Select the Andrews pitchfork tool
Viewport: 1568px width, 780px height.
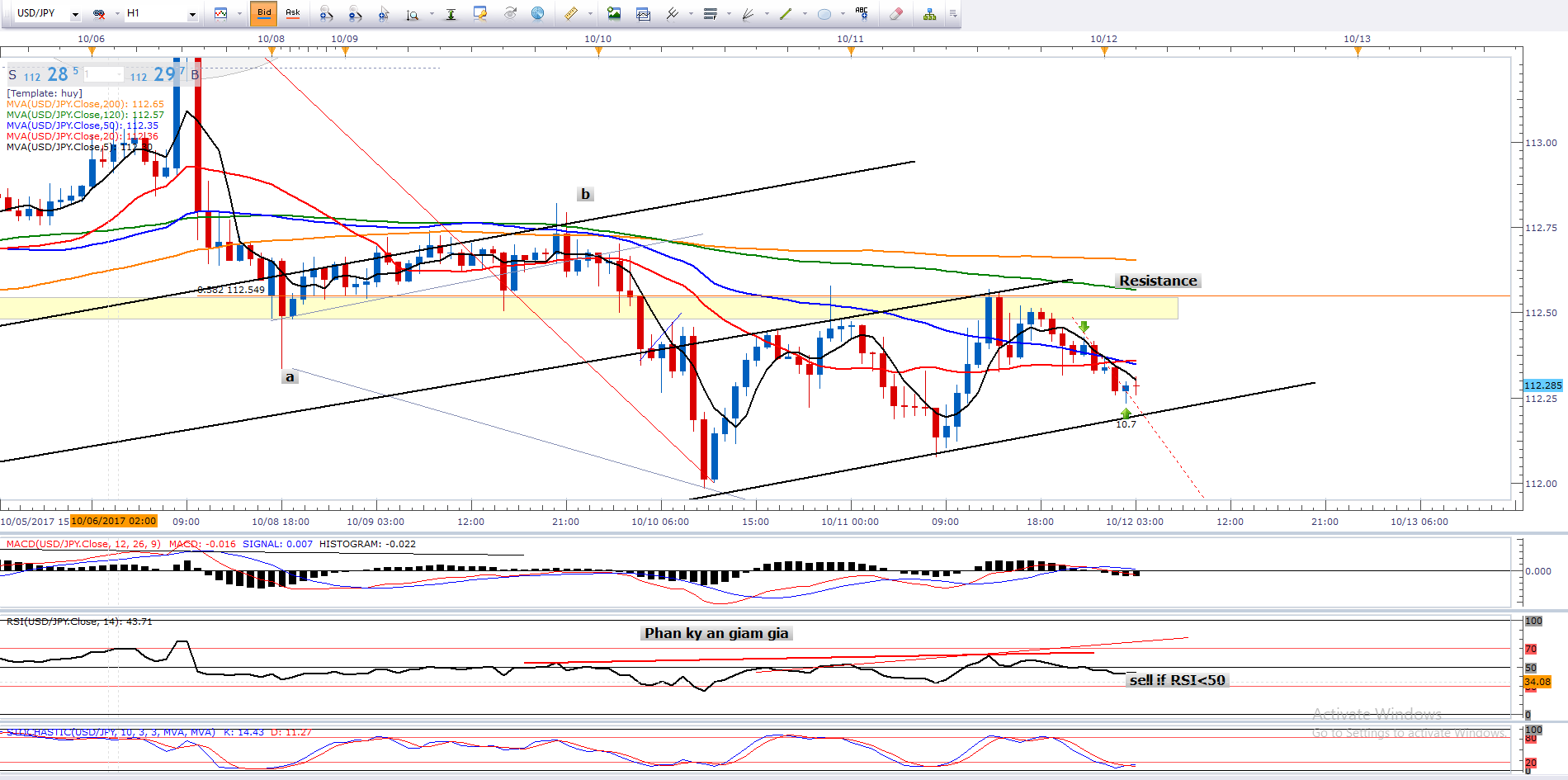673,13
